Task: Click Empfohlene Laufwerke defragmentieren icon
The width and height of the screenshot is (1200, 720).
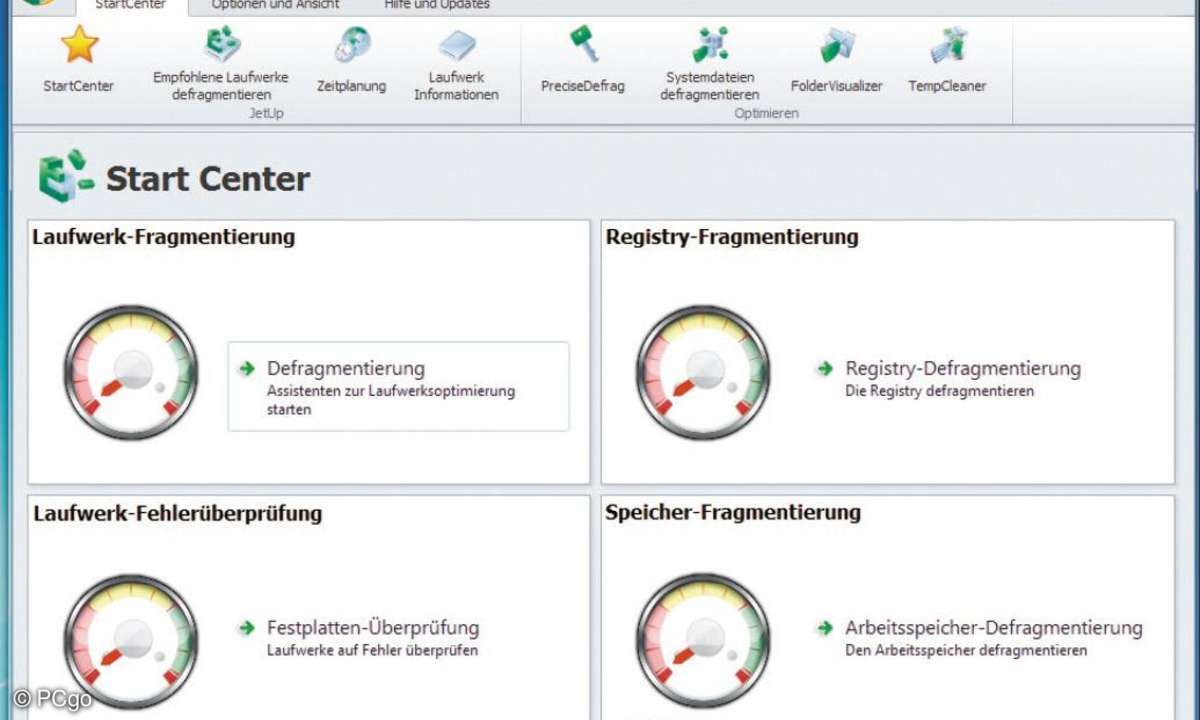Action: coord(222,45)
